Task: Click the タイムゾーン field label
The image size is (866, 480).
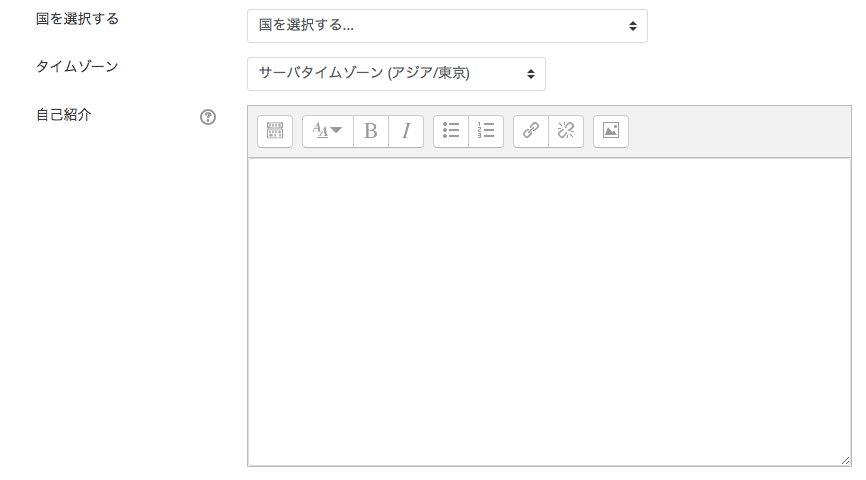Action: tap(77, 66)
